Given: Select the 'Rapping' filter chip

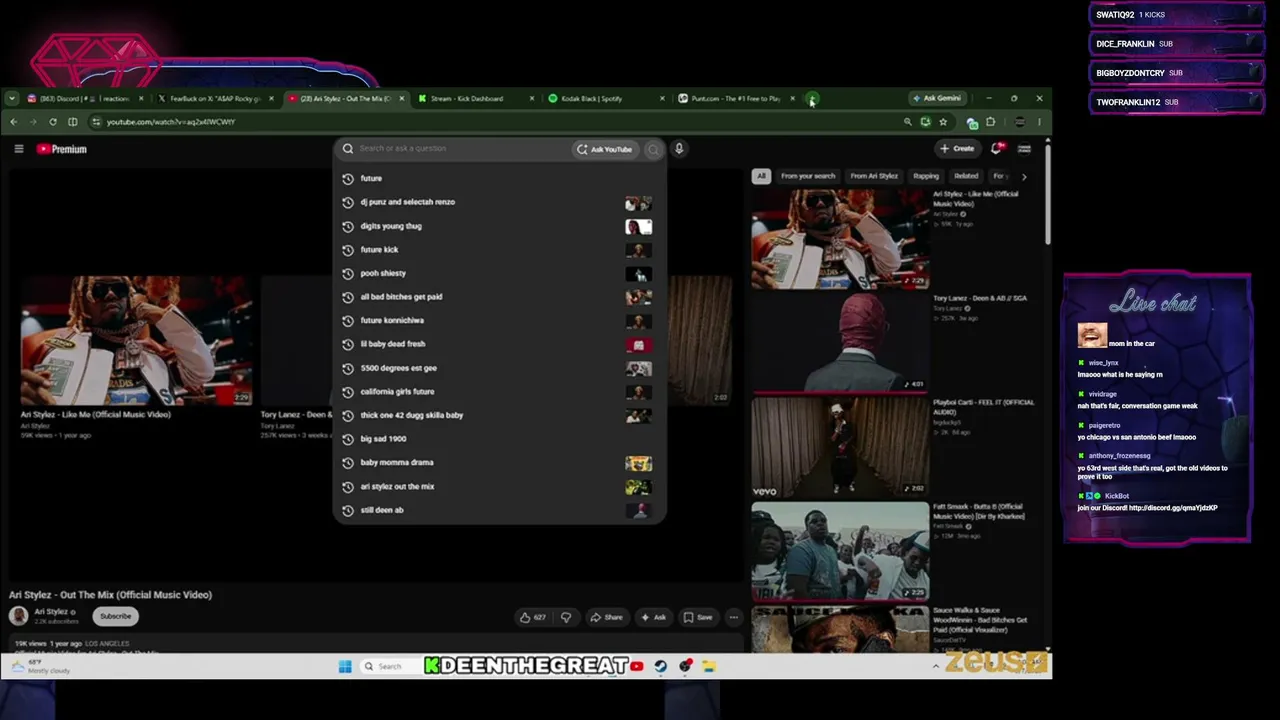Looking at the screenshot, I should pos(926,176).
